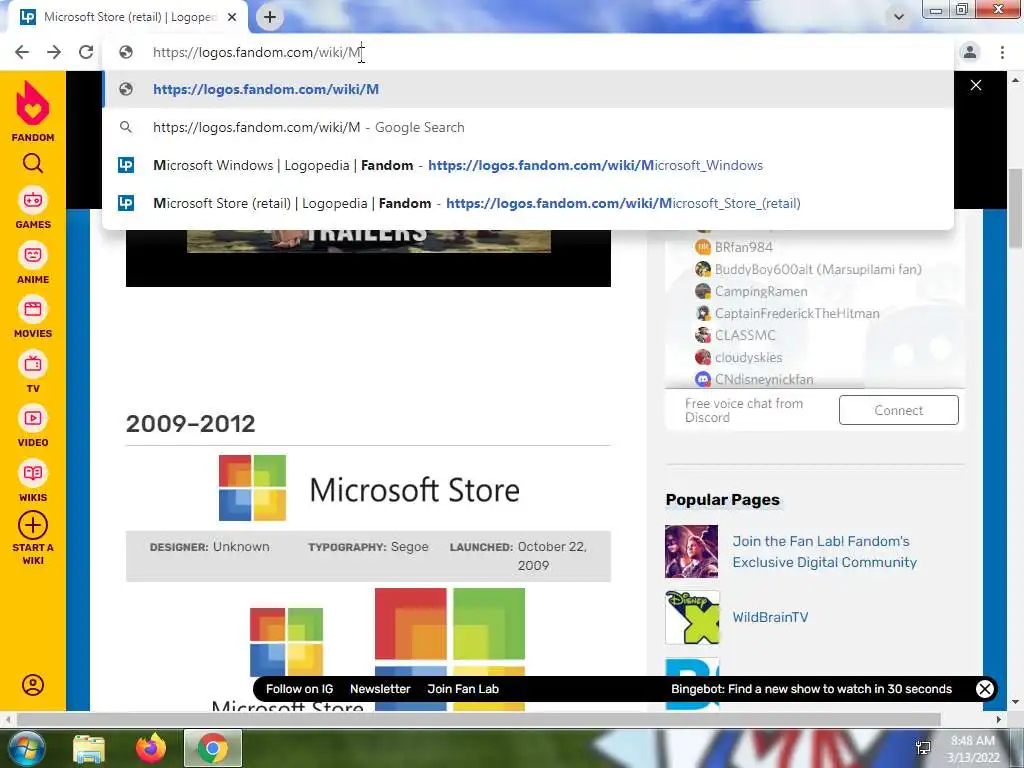
Task: Close the dark banner with X
Action: pos(976,85)
